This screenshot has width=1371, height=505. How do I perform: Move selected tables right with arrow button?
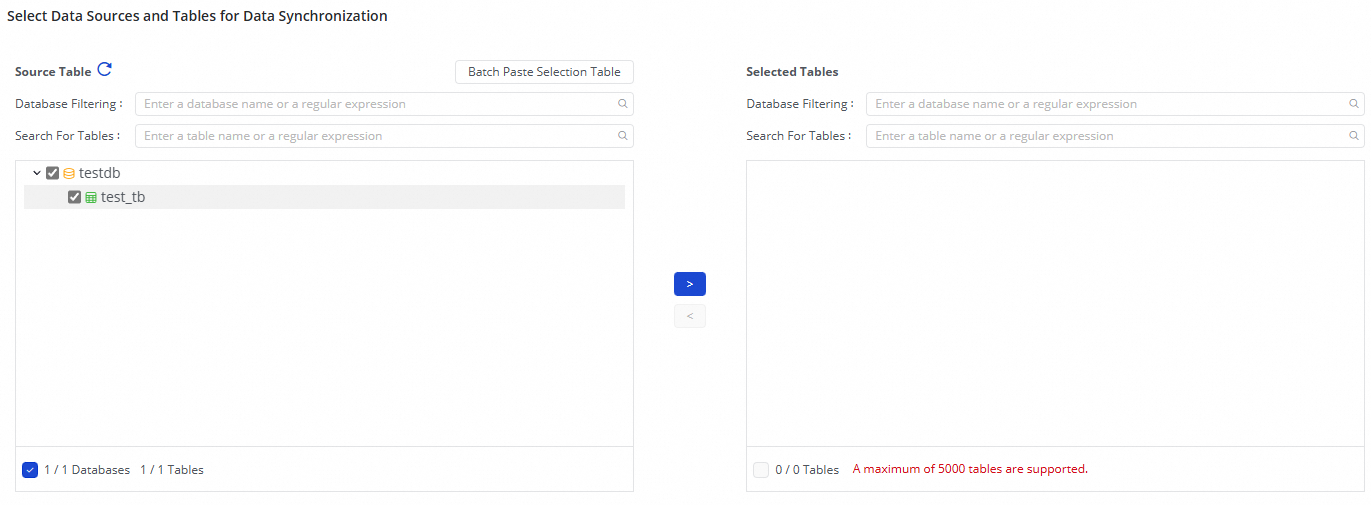[x=690, y=284]
